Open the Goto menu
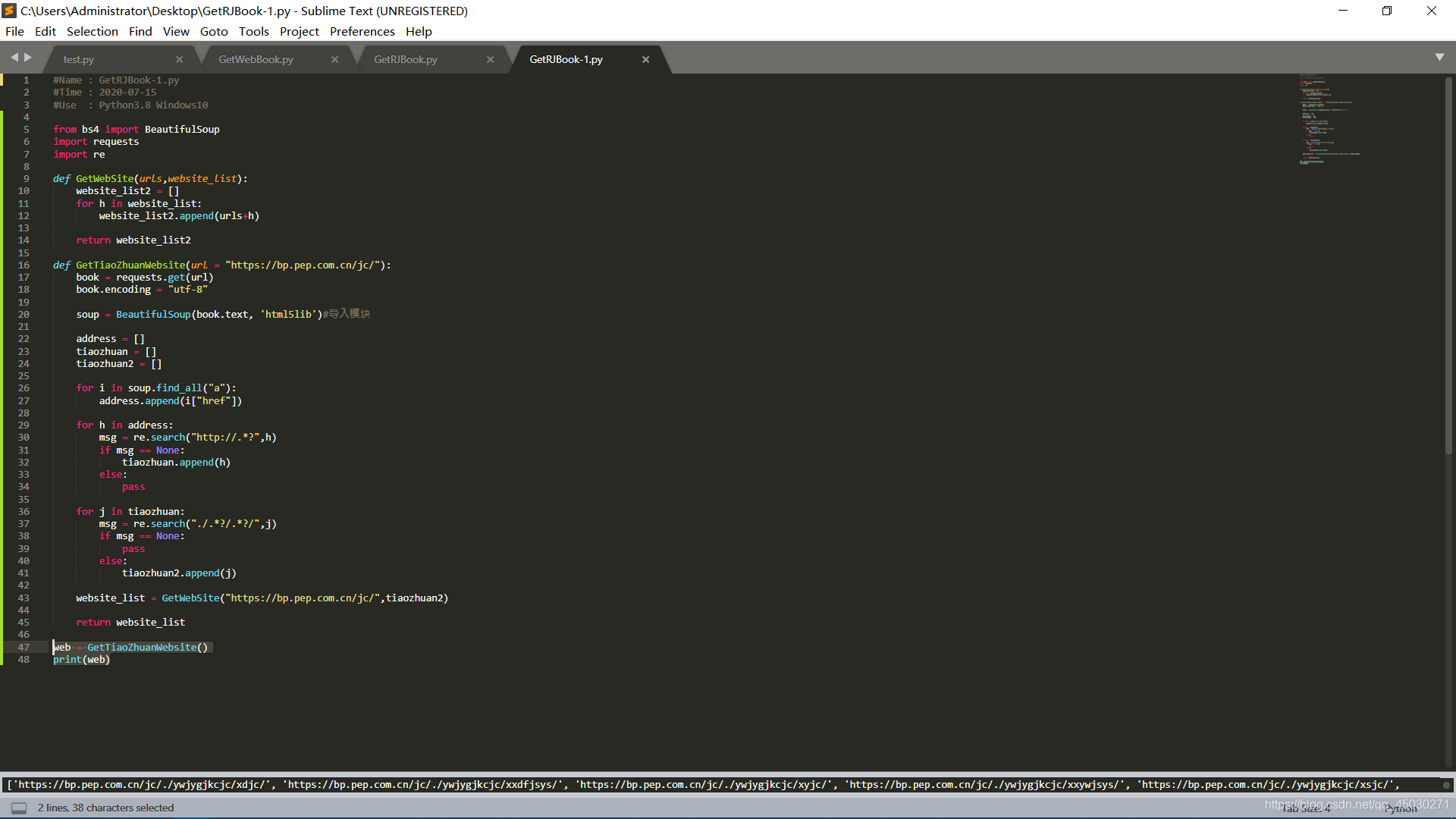This screenshot has height=819, width=1456. [x=214, y=31]
